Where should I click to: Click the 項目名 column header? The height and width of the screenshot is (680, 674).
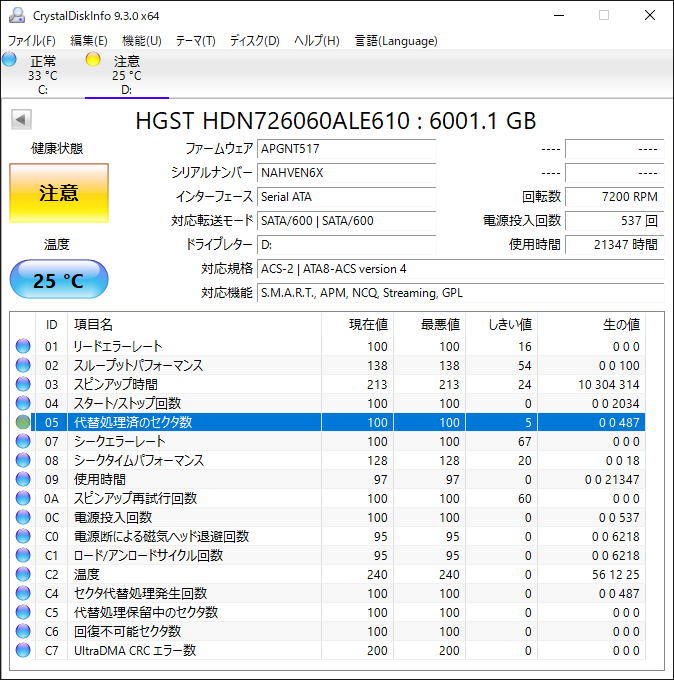(194, 324)
